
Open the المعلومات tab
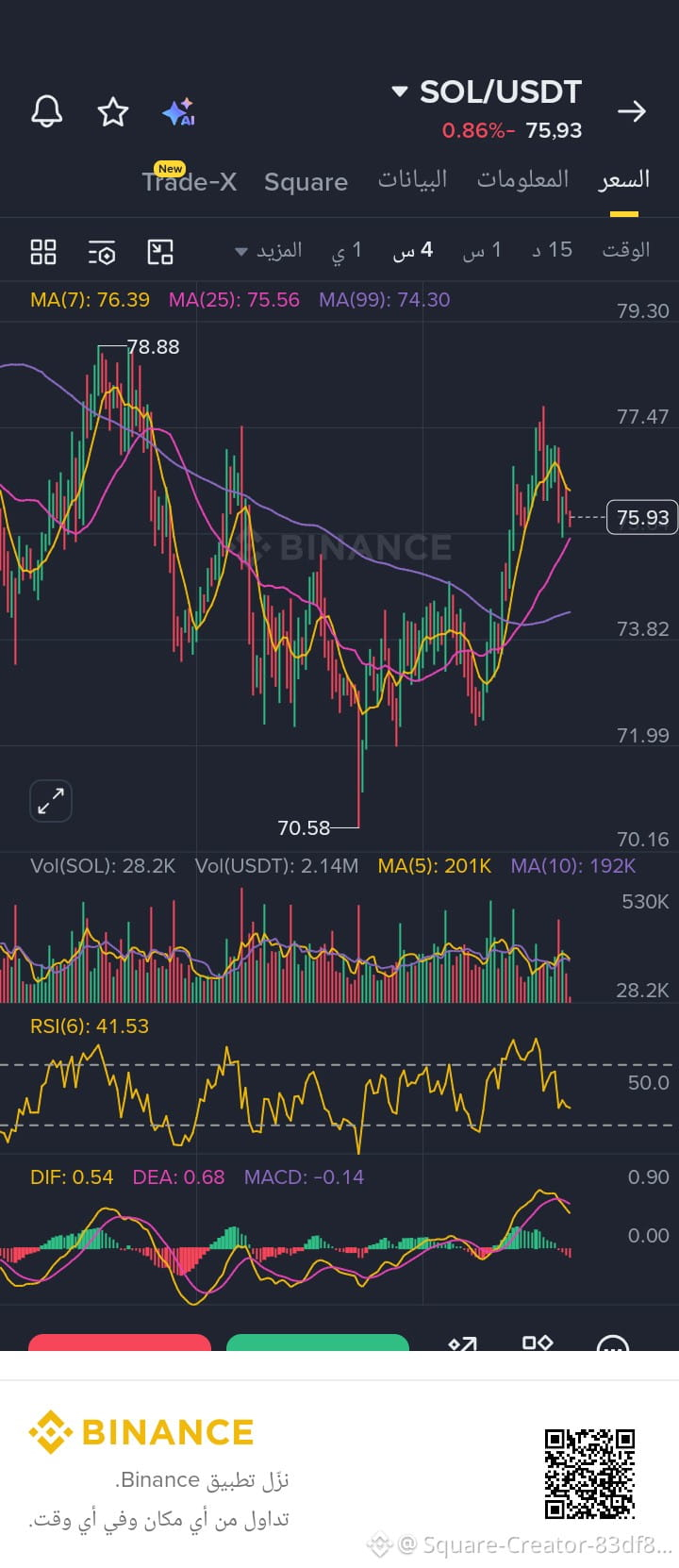point(522,179)
